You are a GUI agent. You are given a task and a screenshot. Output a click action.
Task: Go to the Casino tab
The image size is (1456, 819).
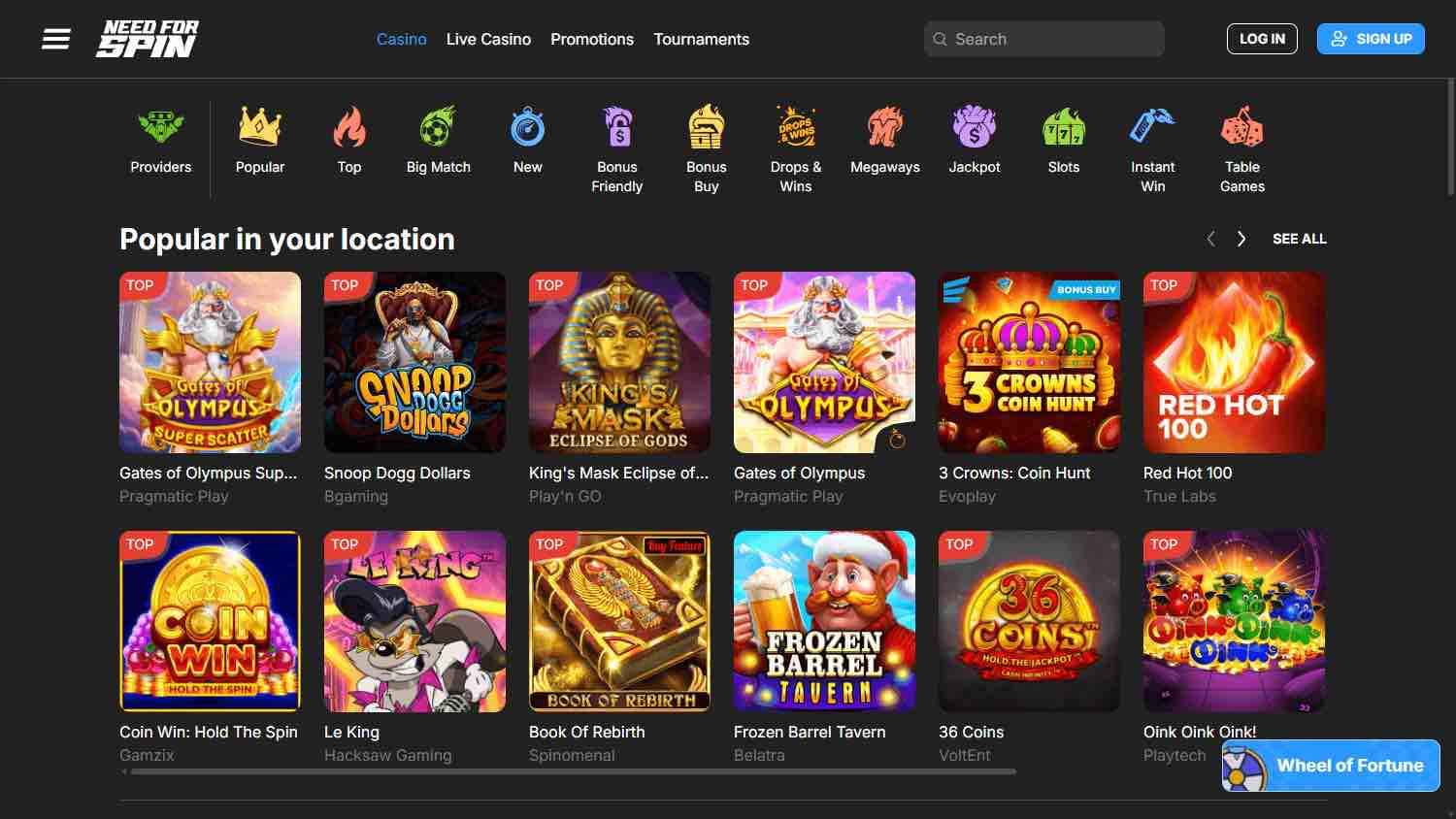point(402,39)
